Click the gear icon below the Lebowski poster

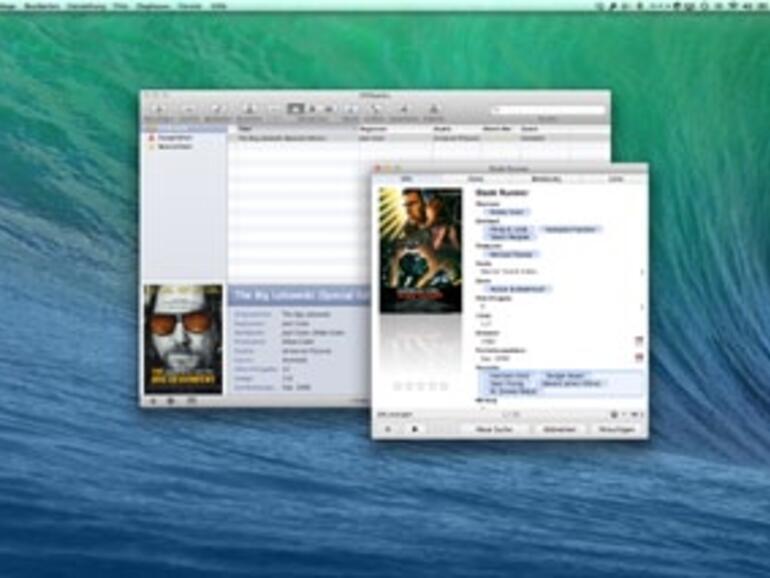[x=171, y=401]
